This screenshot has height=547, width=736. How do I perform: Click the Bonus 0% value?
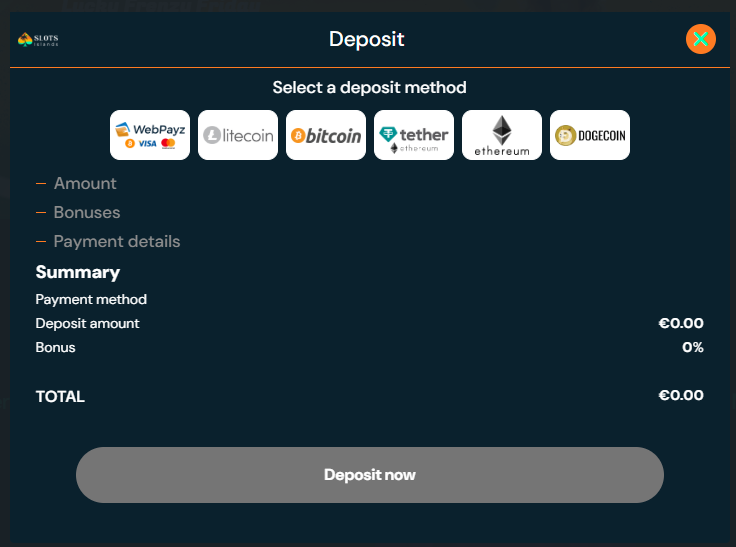(x=692, y=347)
